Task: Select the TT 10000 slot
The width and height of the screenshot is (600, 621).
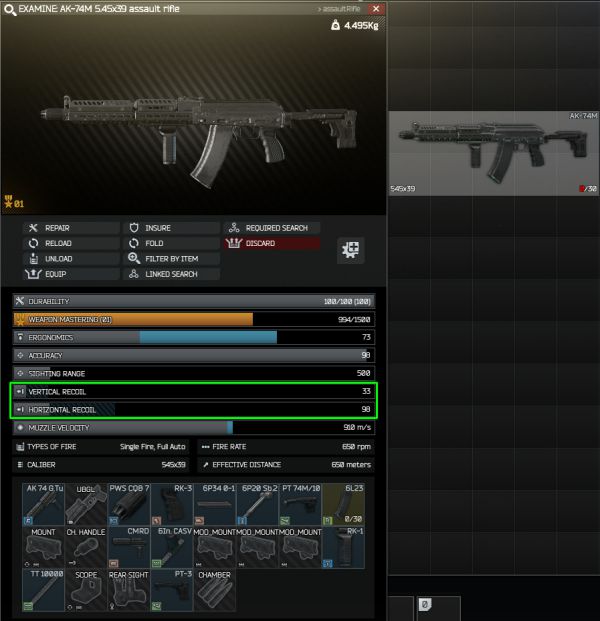Action: point(43,590)
